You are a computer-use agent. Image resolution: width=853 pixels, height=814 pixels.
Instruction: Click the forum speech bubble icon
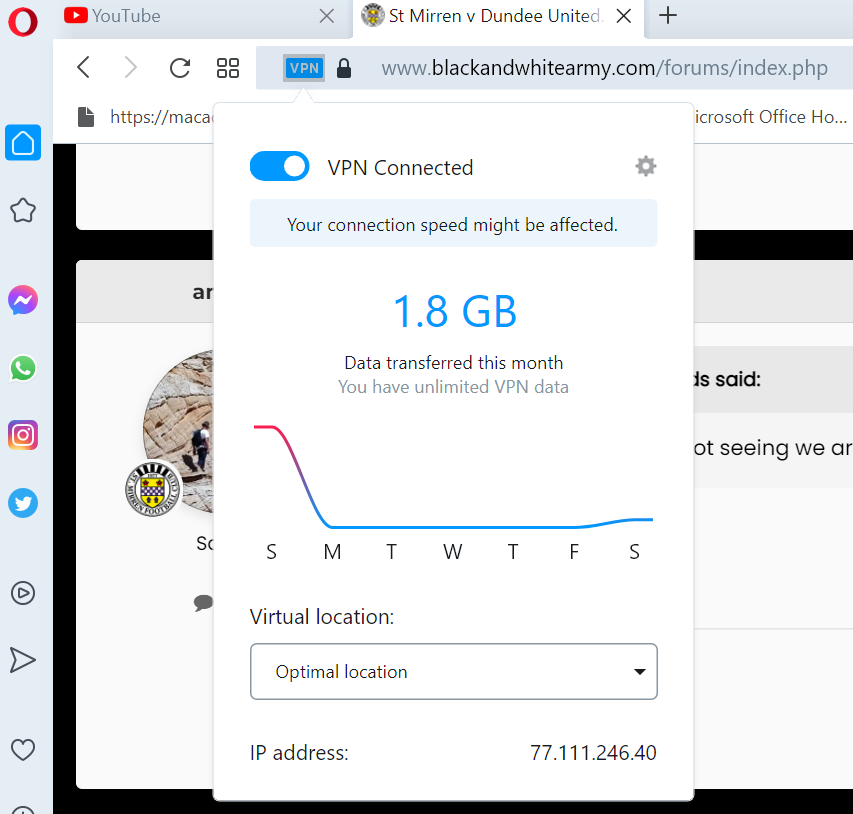(x=203, y=603)
